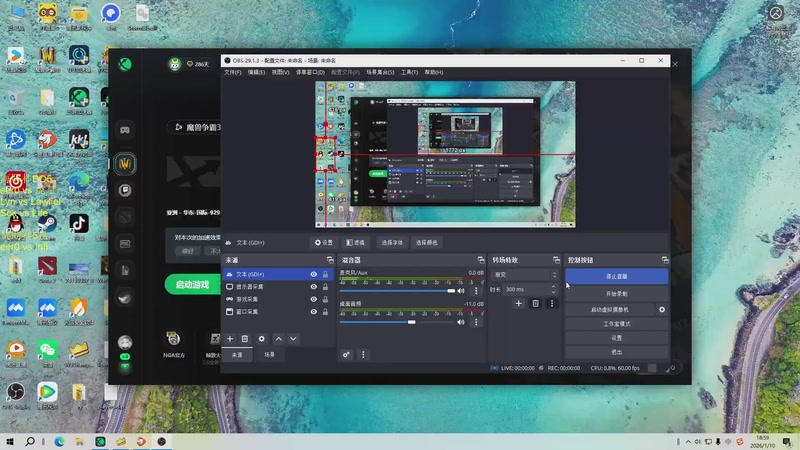Open 麦克风/Aux three-dot options menu
Image resolution: width=800 pixels, height=450 pixels.
pyautogui.click(x=476, y=291)
